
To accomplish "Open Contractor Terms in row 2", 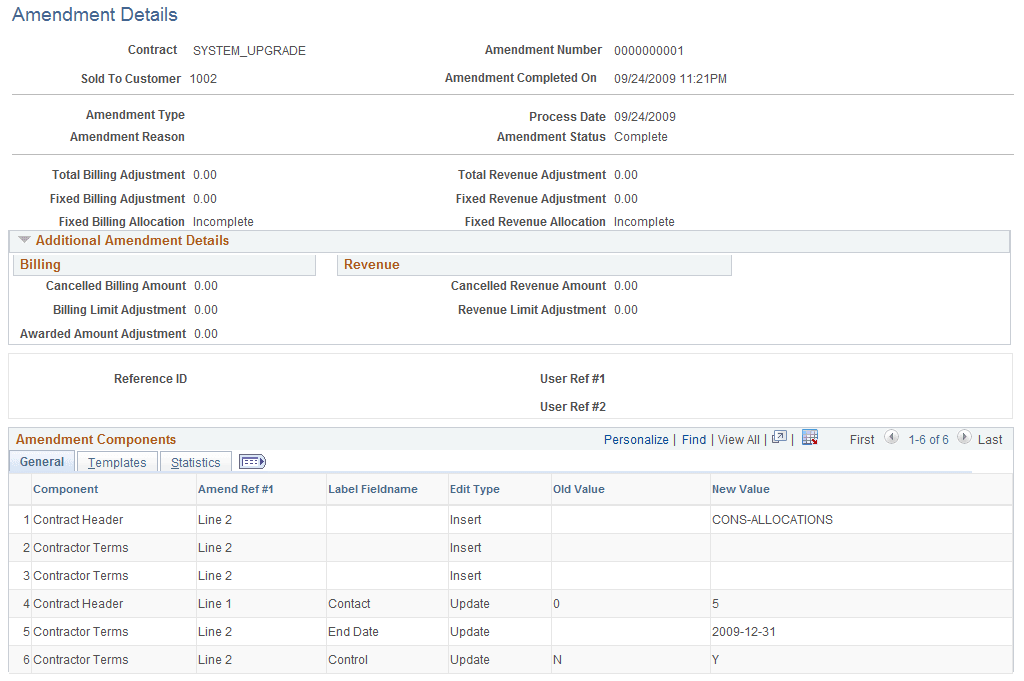I will point(80,547).
